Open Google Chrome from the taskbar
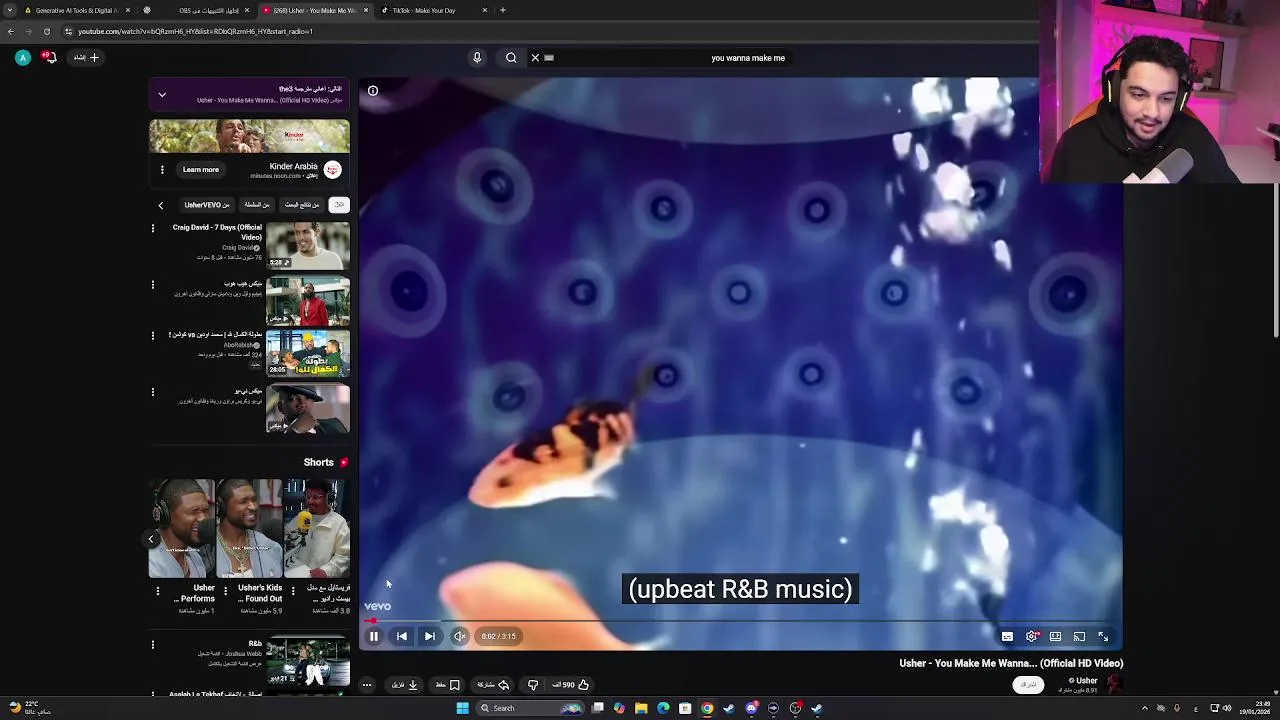Viewport: 1280px width, 720px height. click(x=707, y=708)
